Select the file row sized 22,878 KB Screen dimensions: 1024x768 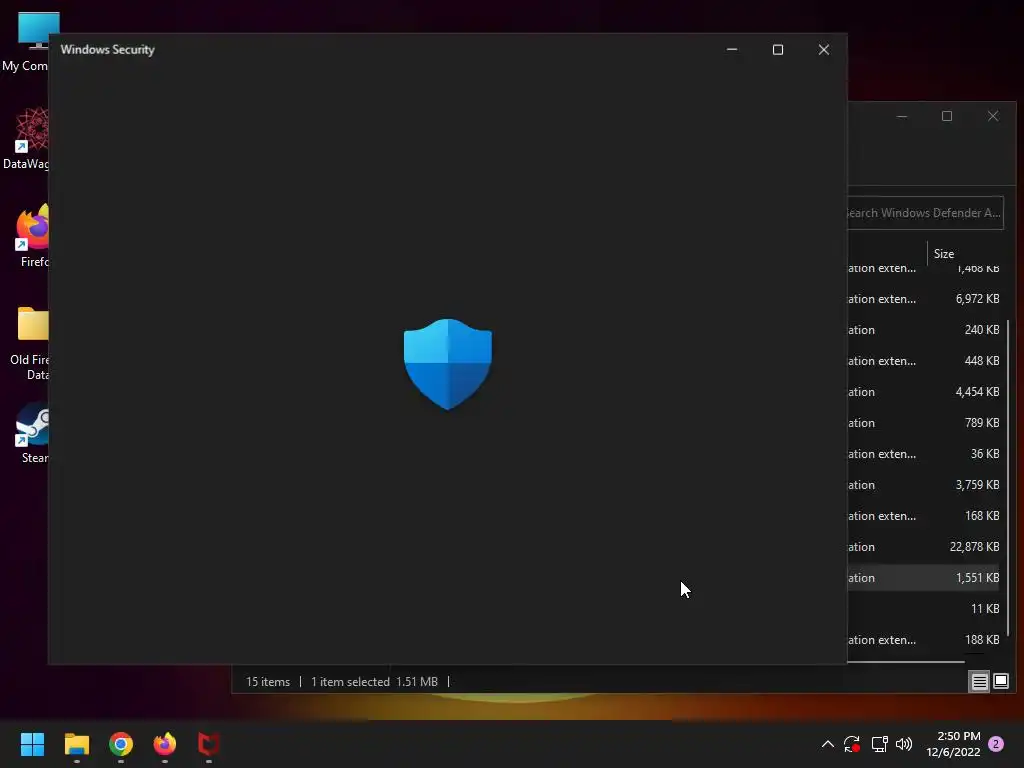tap(923, 547)
